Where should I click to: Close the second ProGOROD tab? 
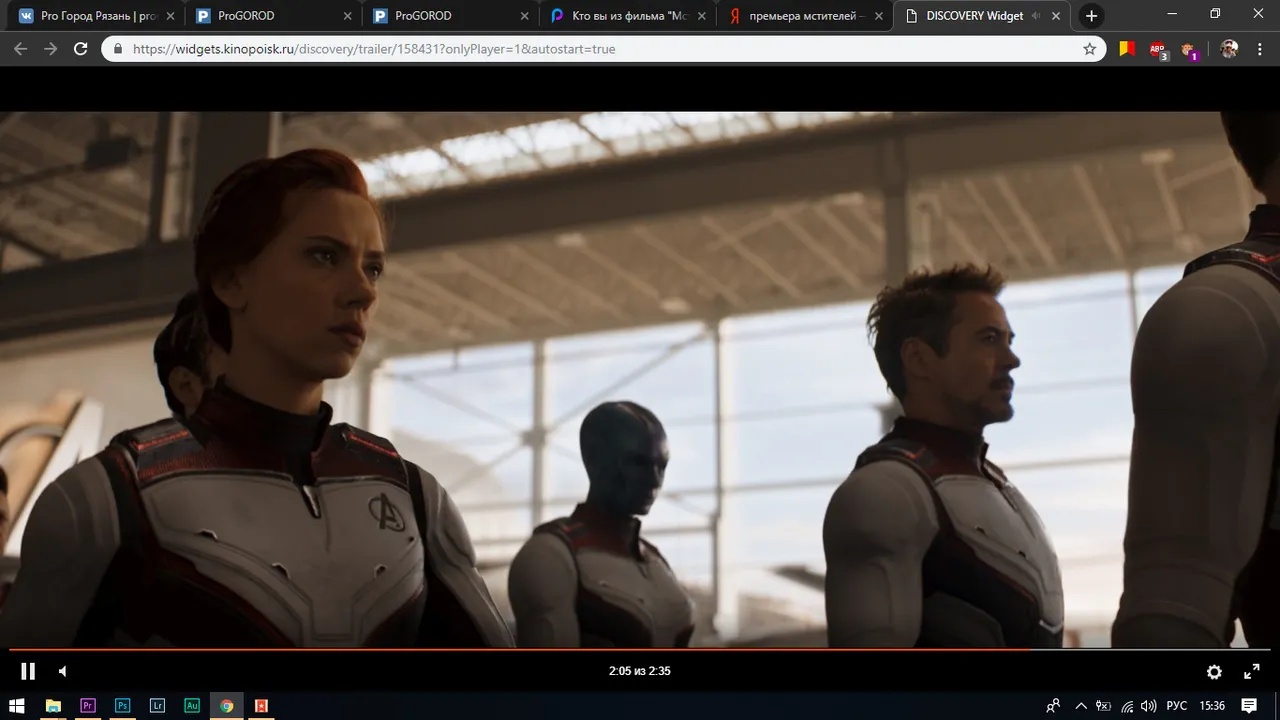click(x=525, y=16)
